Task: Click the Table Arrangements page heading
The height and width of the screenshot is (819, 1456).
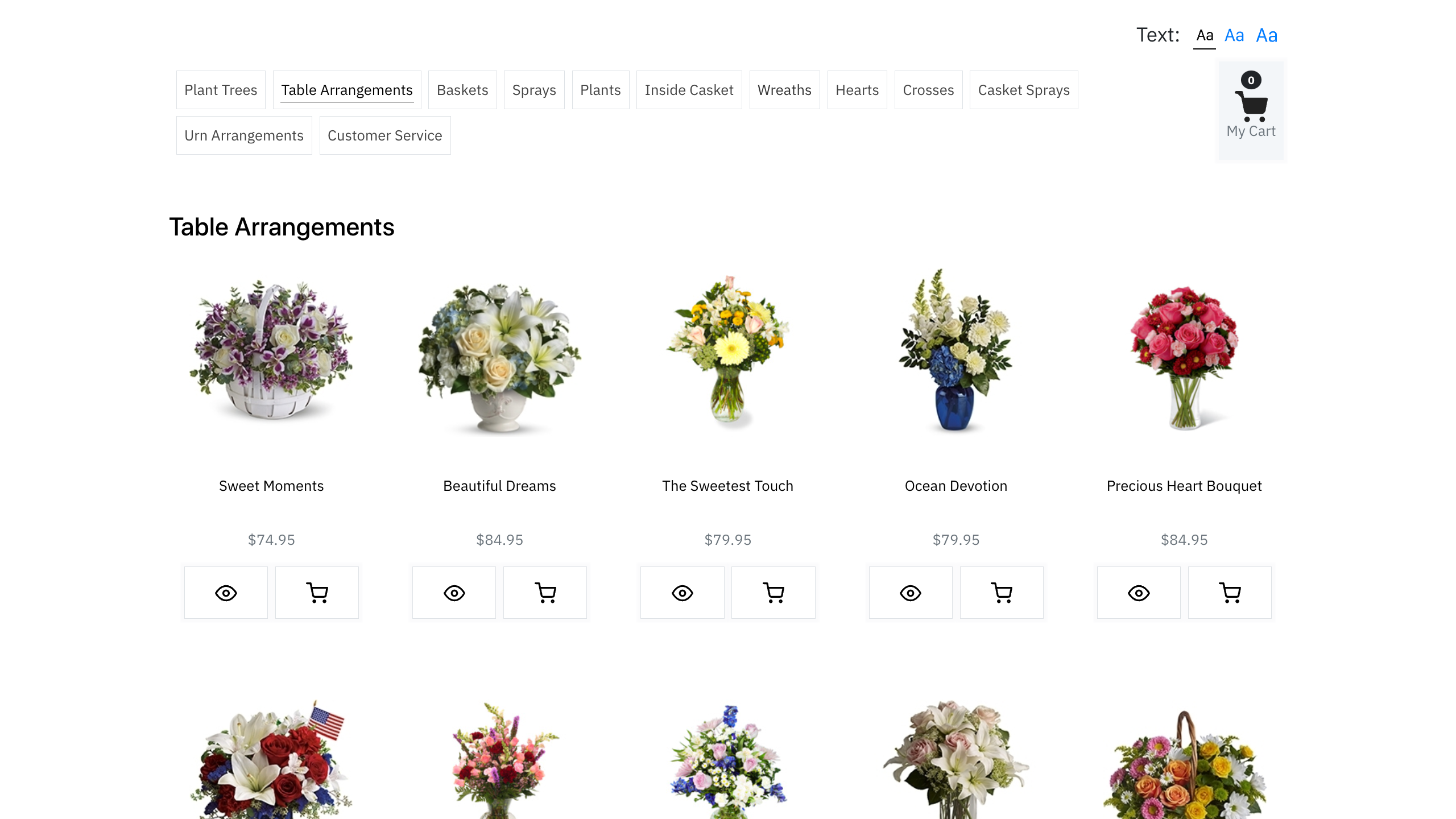Action: coord(282,227)
